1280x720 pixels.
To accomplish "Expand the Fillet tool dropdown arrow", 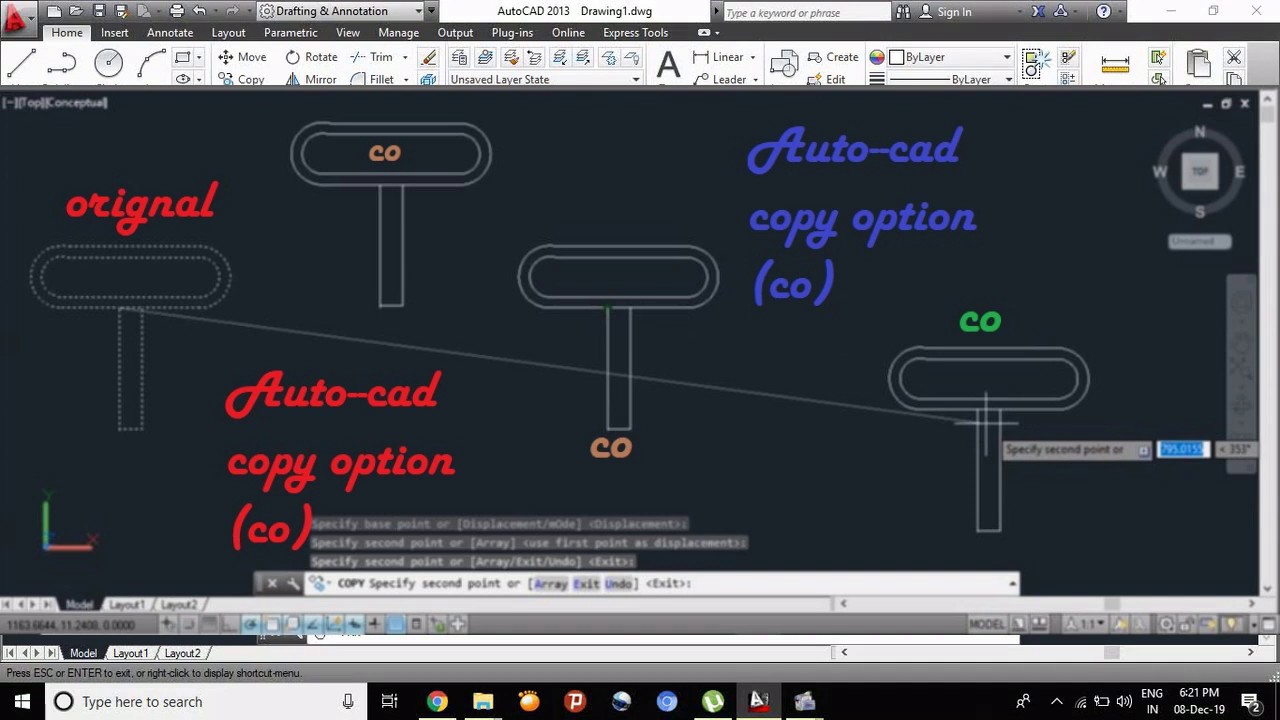I will (x=405, y=80).
